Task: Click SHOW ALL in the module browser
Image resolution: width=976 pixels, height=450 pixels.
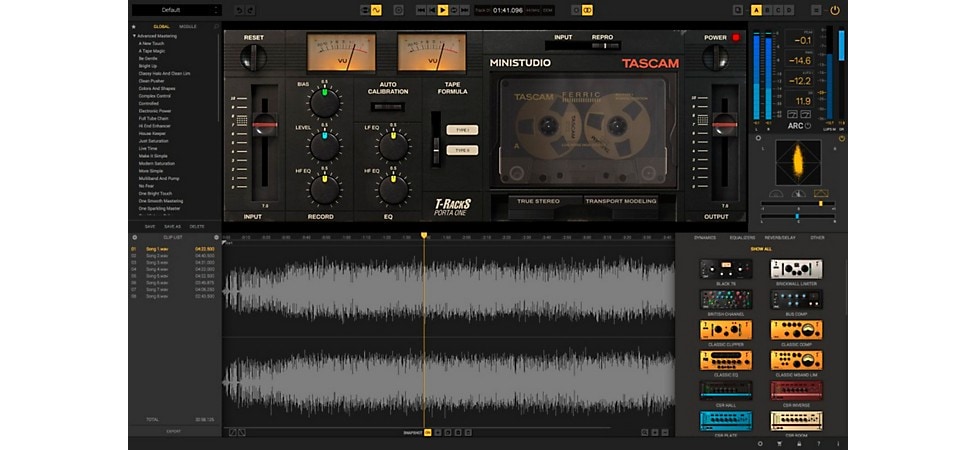Action: pos(761,249)
